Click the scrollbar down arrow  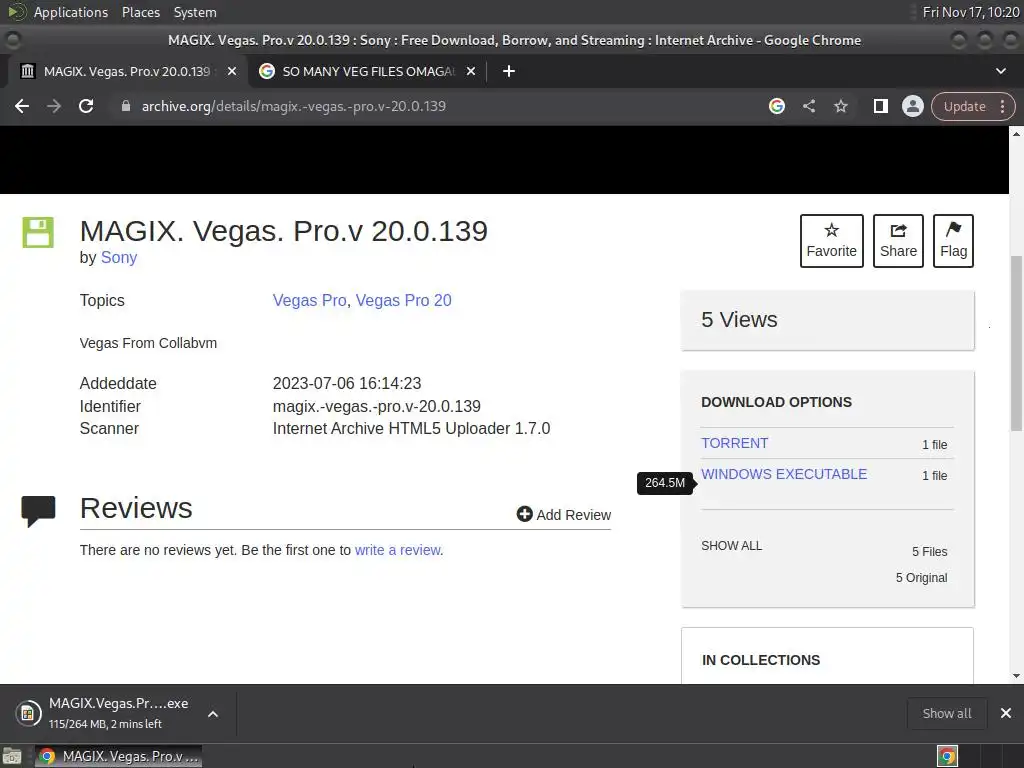pyautogui.click(x=1016, y=676)
